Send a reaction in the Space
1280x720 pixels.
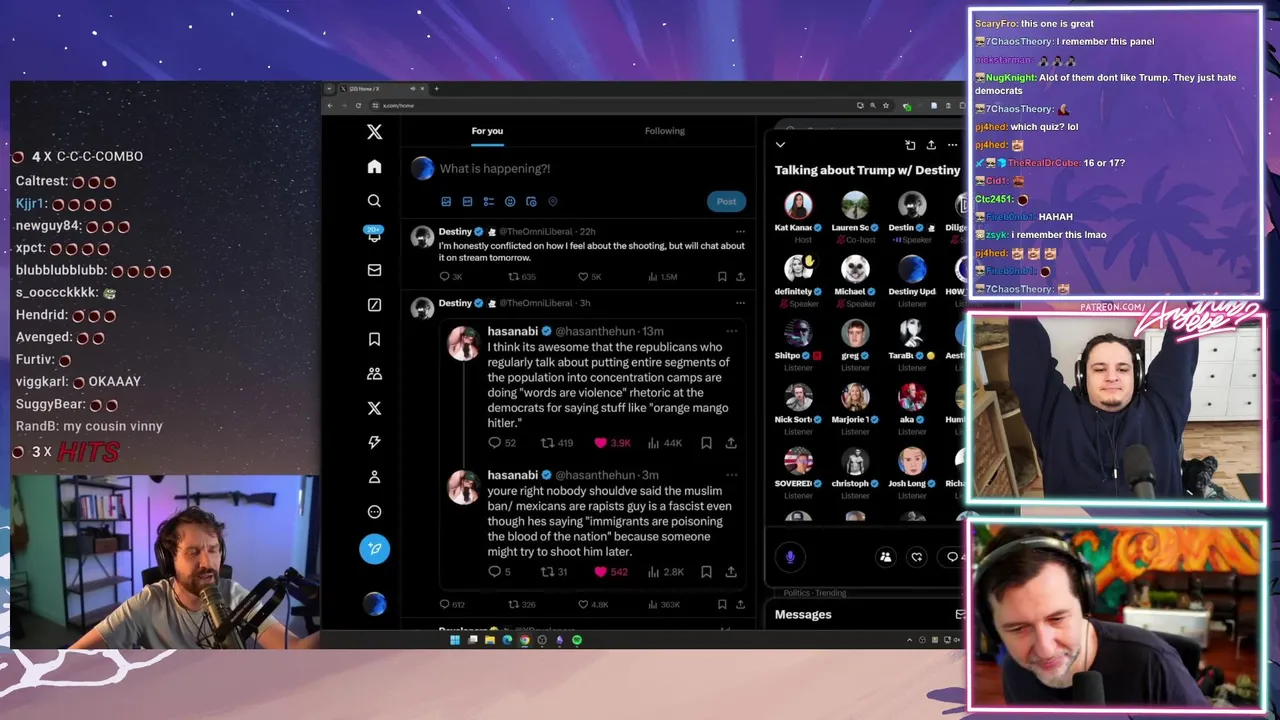[x=916, y=557]
